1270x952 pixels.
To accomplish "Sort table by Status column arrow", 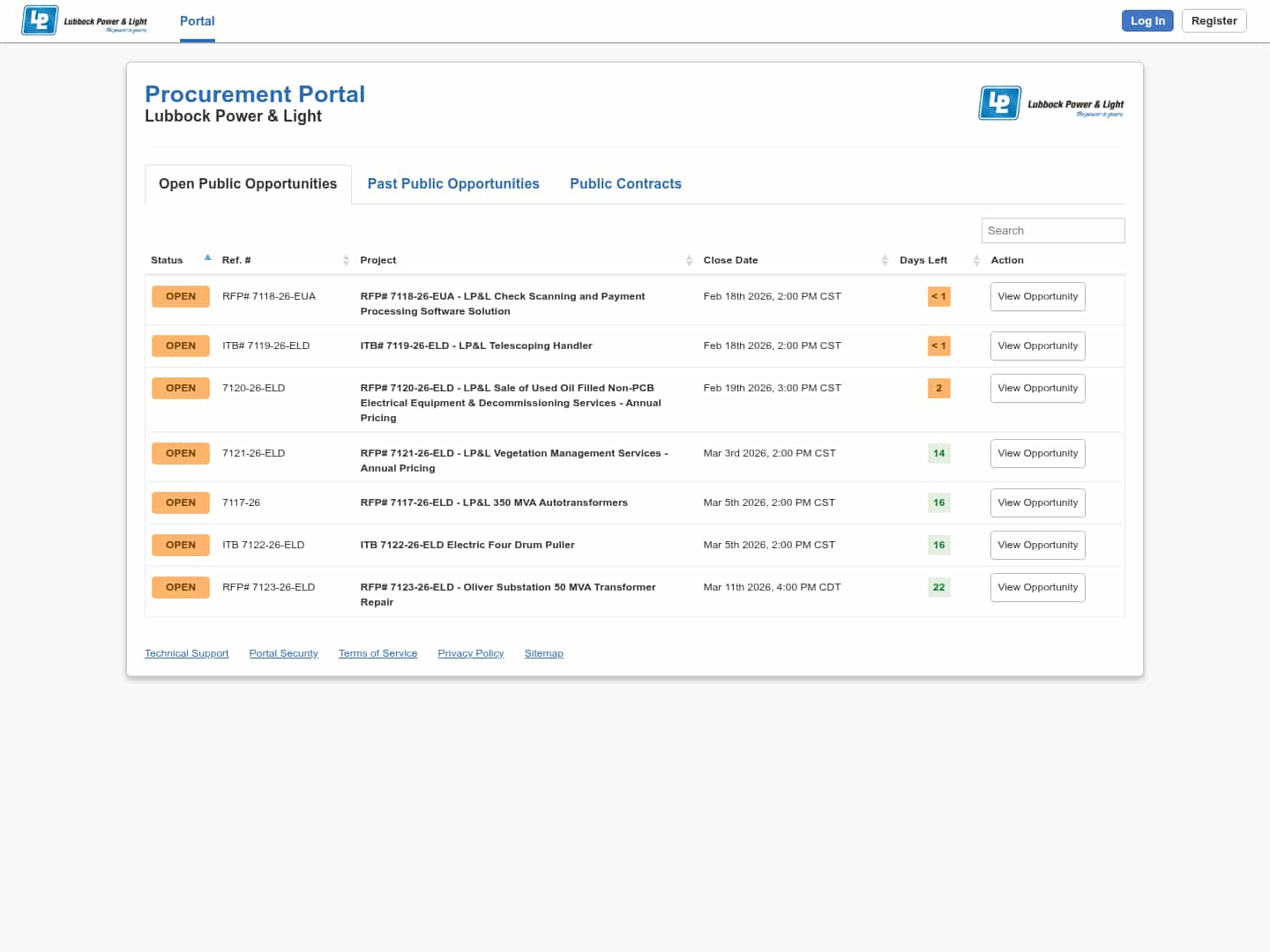I will click(207, 258).
